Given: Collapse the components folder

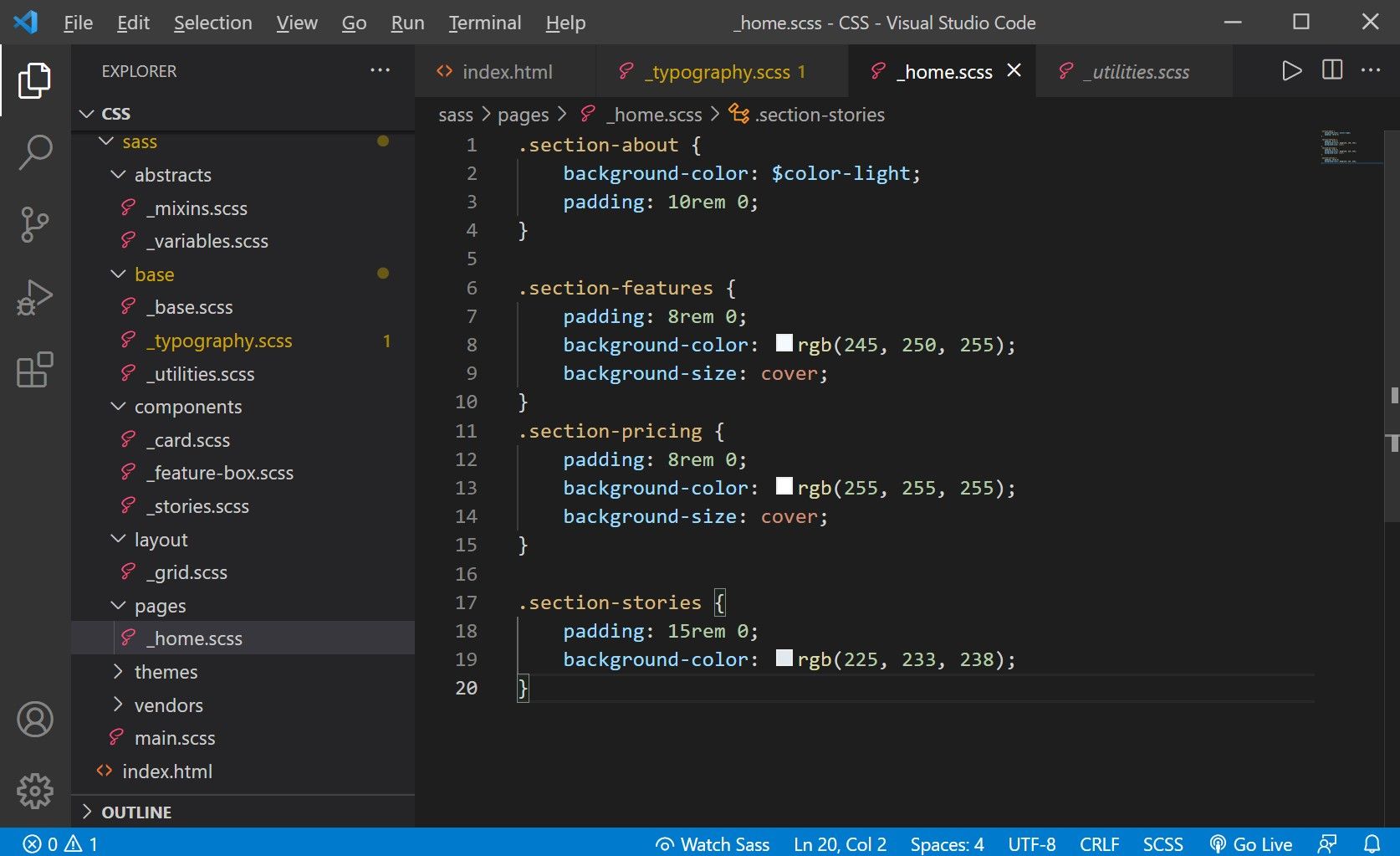Looking at the screenshot, I should [x=118, y=406].
